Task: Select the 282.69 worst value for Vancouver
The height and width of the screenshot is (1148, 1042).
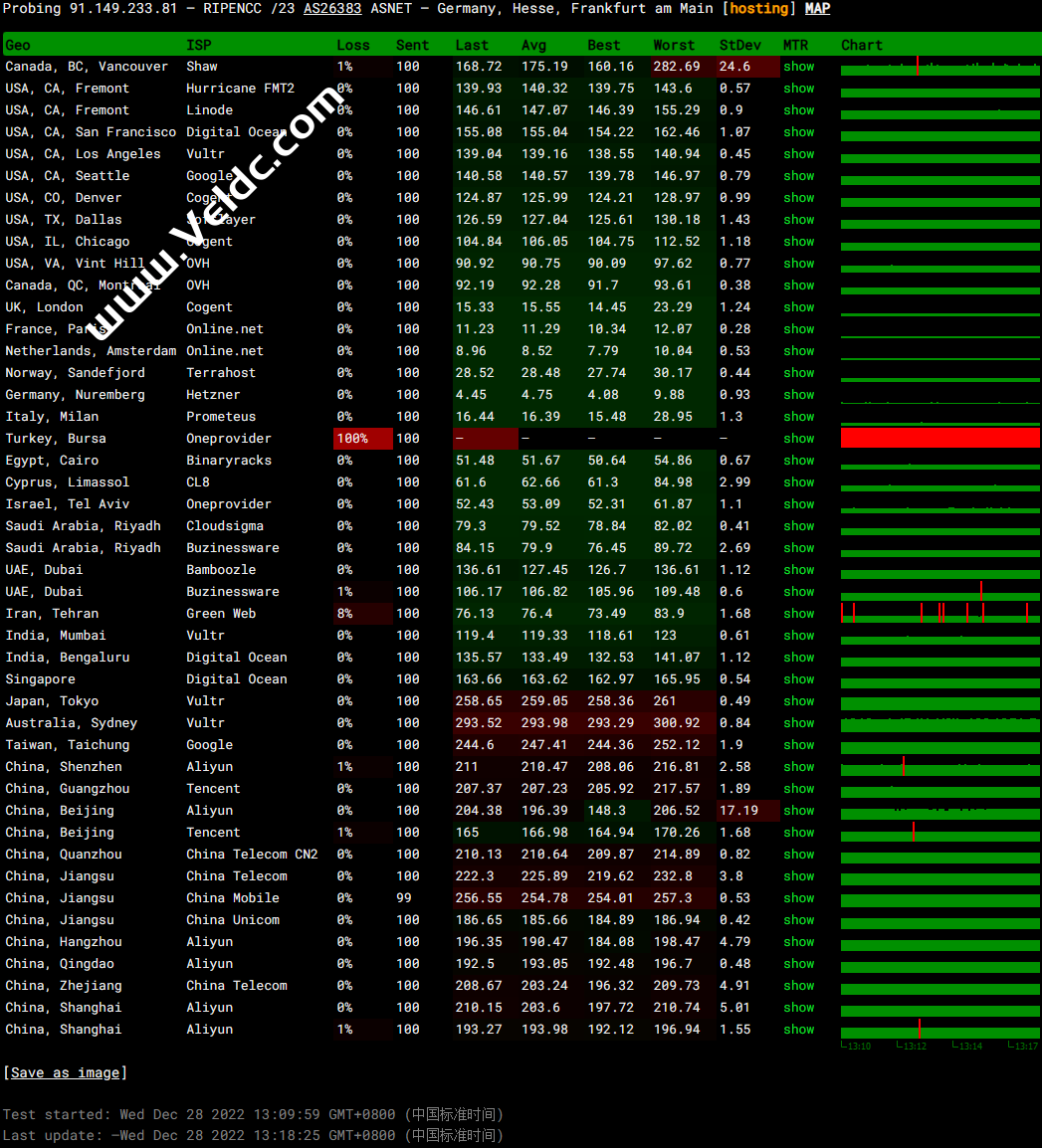Action: (x=677, y=67)
